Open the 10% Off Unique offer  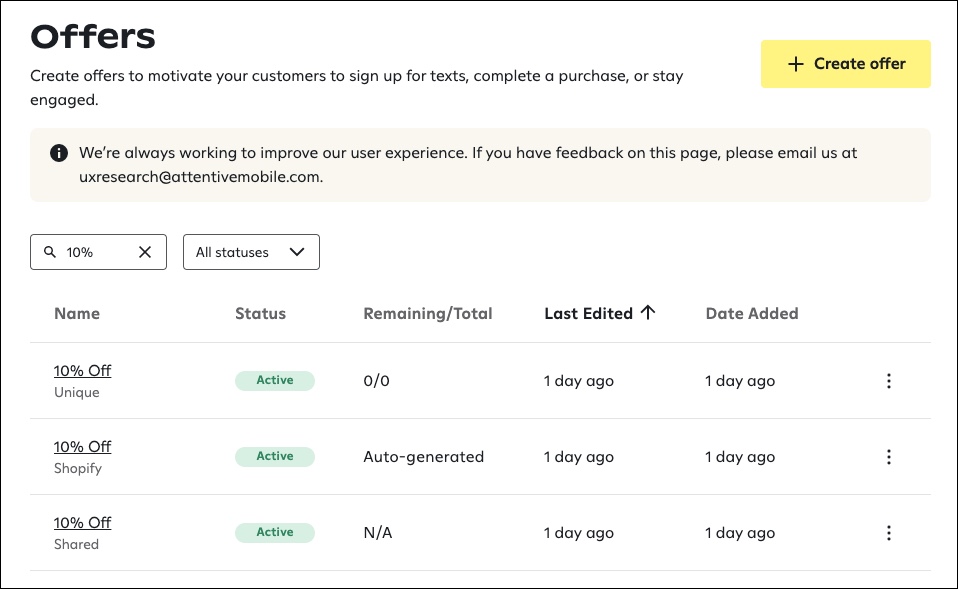[82, 371]
